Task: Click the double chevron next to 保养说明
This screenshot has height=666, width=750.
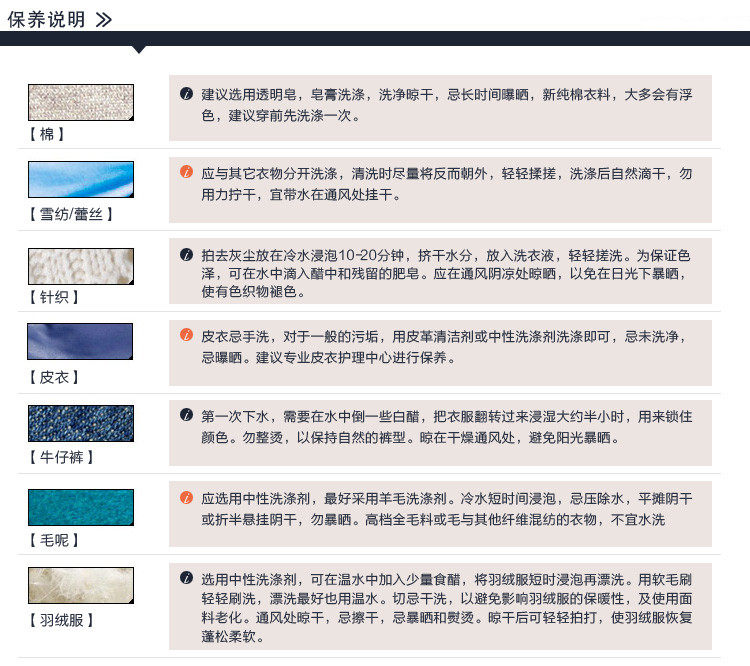Action: coord(103,19)
